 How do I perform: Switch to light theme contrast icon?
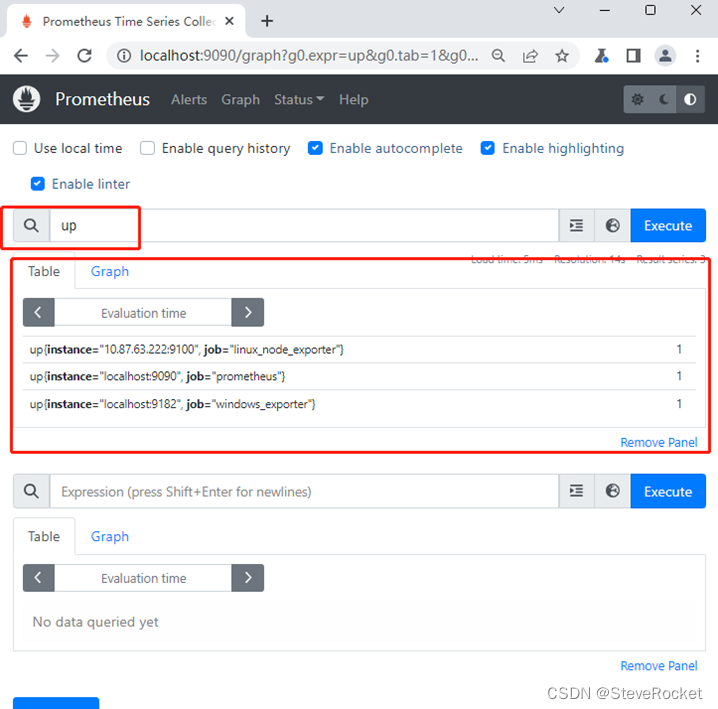pos(691,99)
